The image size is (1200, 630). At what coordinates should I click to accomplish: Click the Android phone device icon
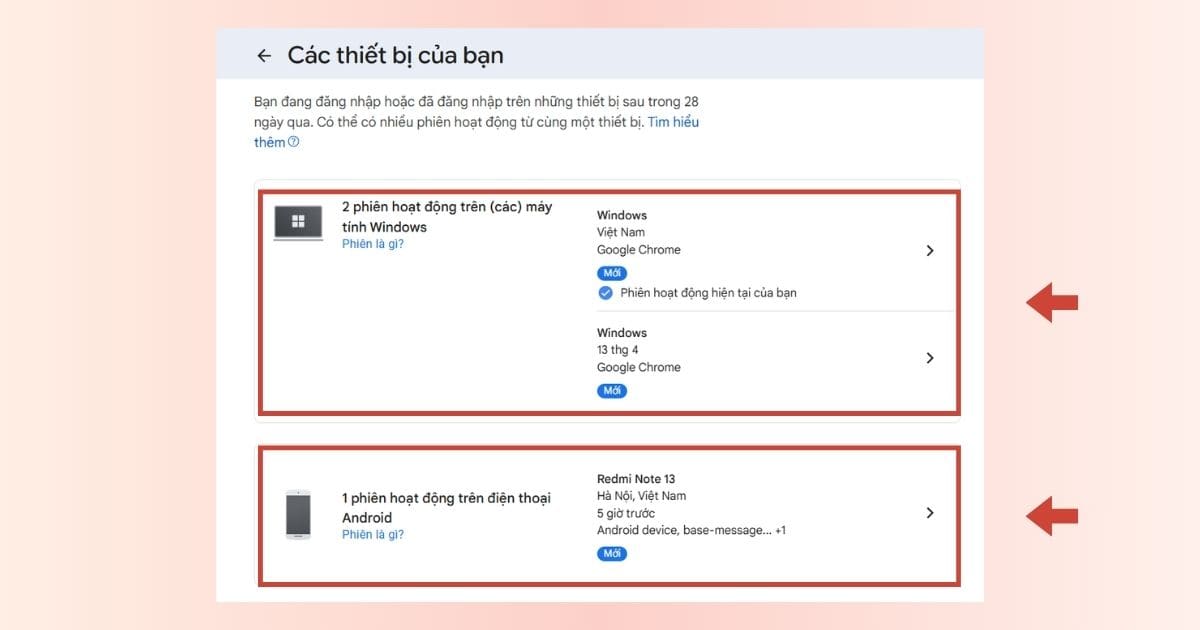[298, 515]
